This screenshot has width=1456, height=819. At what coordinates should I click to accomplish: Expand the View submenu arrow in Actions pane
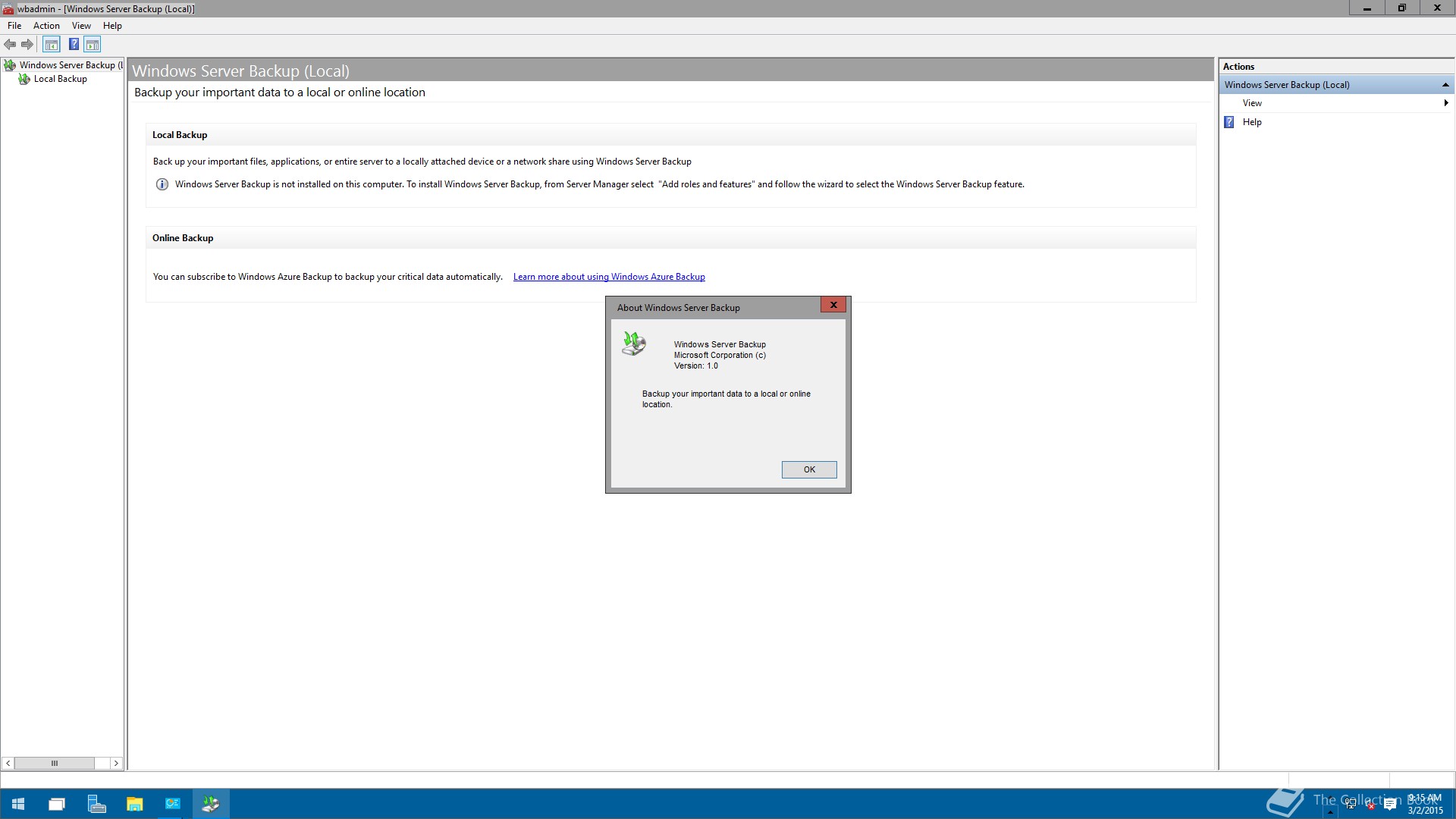click(x=1446, y=103)
